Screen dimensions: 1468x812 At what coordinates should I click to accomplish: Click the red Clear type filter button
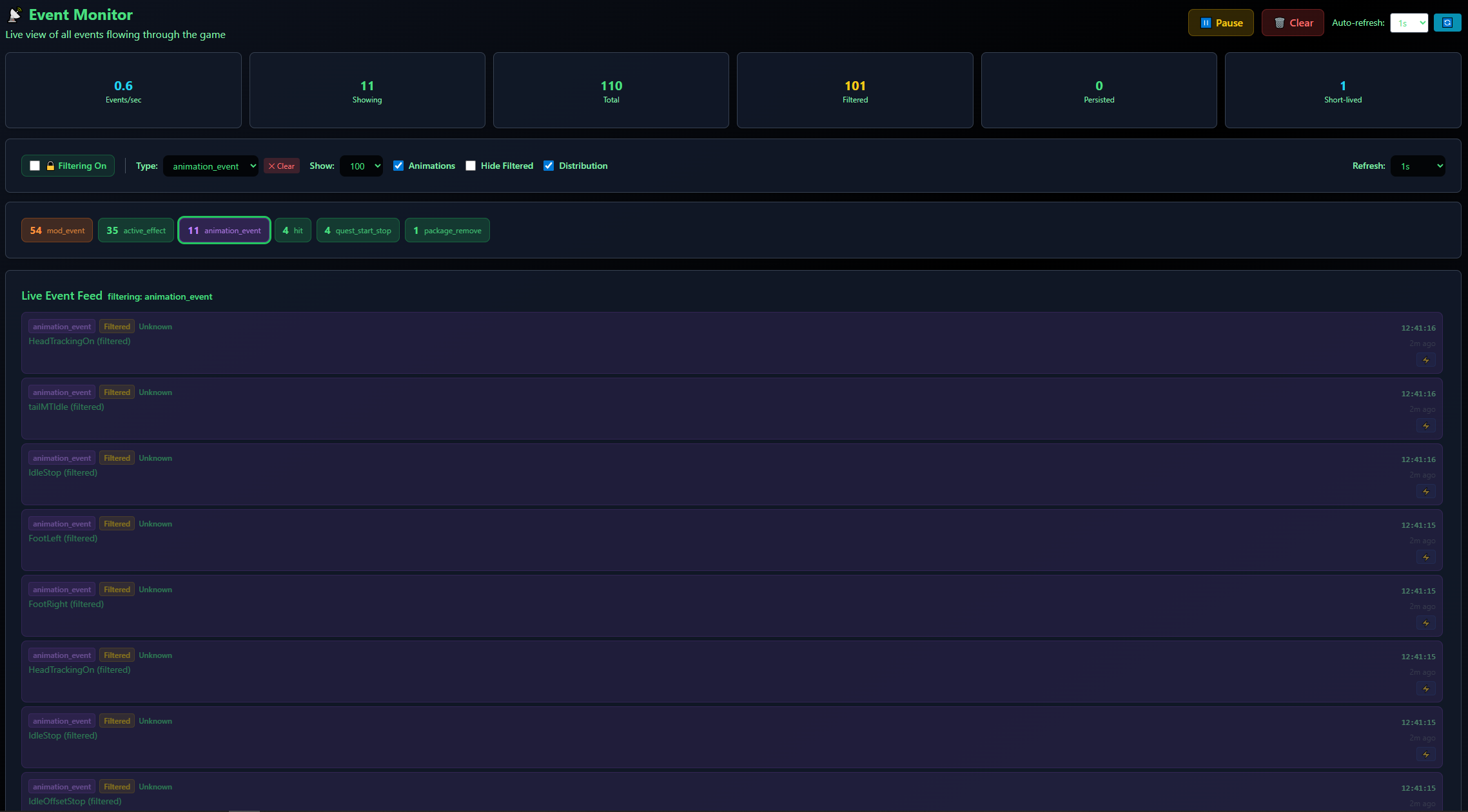[x=282, y=166]
